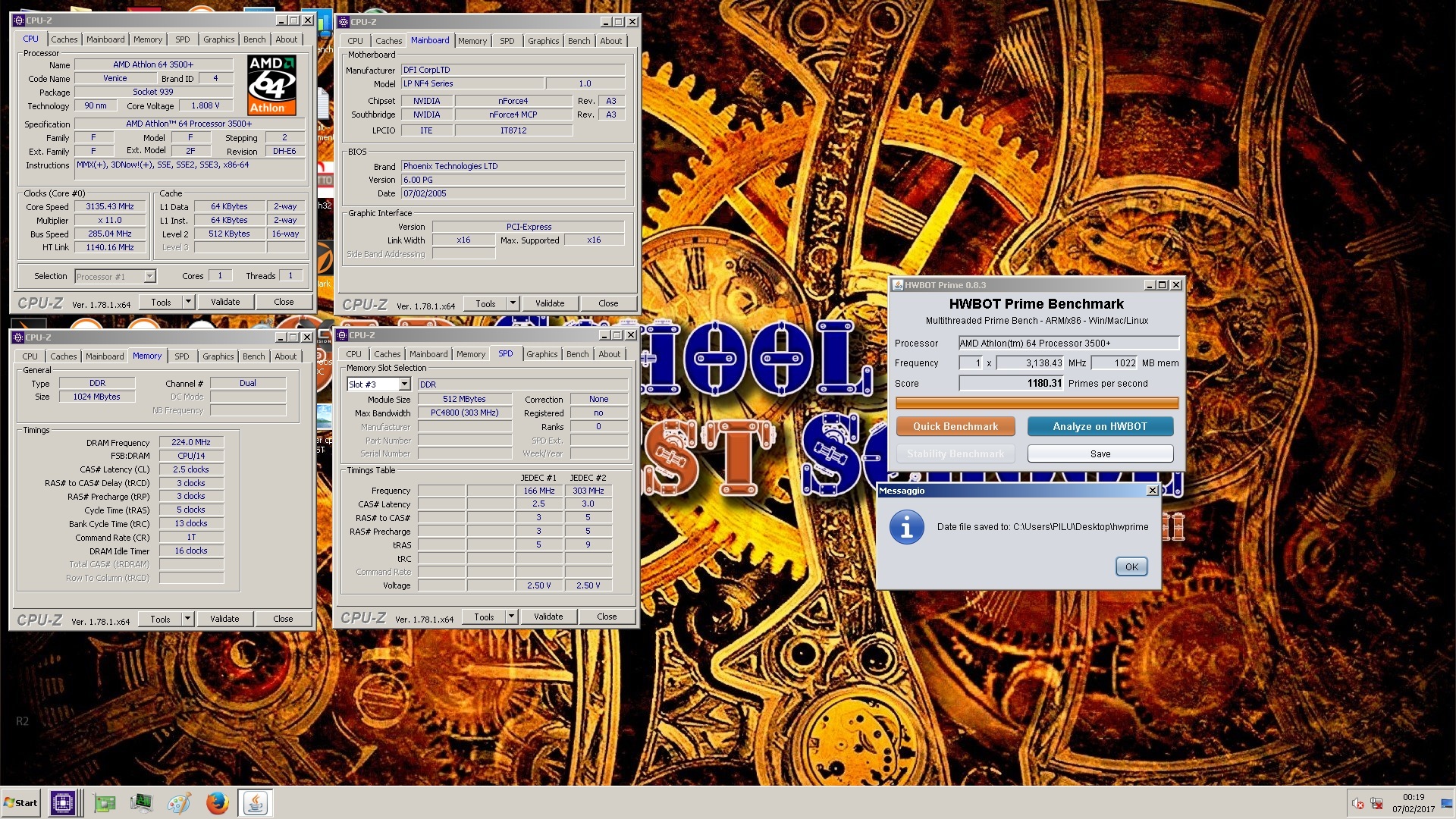Click the Processor field in HWBOT Prime
The width and height of the screenshot is (1456, 819).
[x=1068, y=343]
